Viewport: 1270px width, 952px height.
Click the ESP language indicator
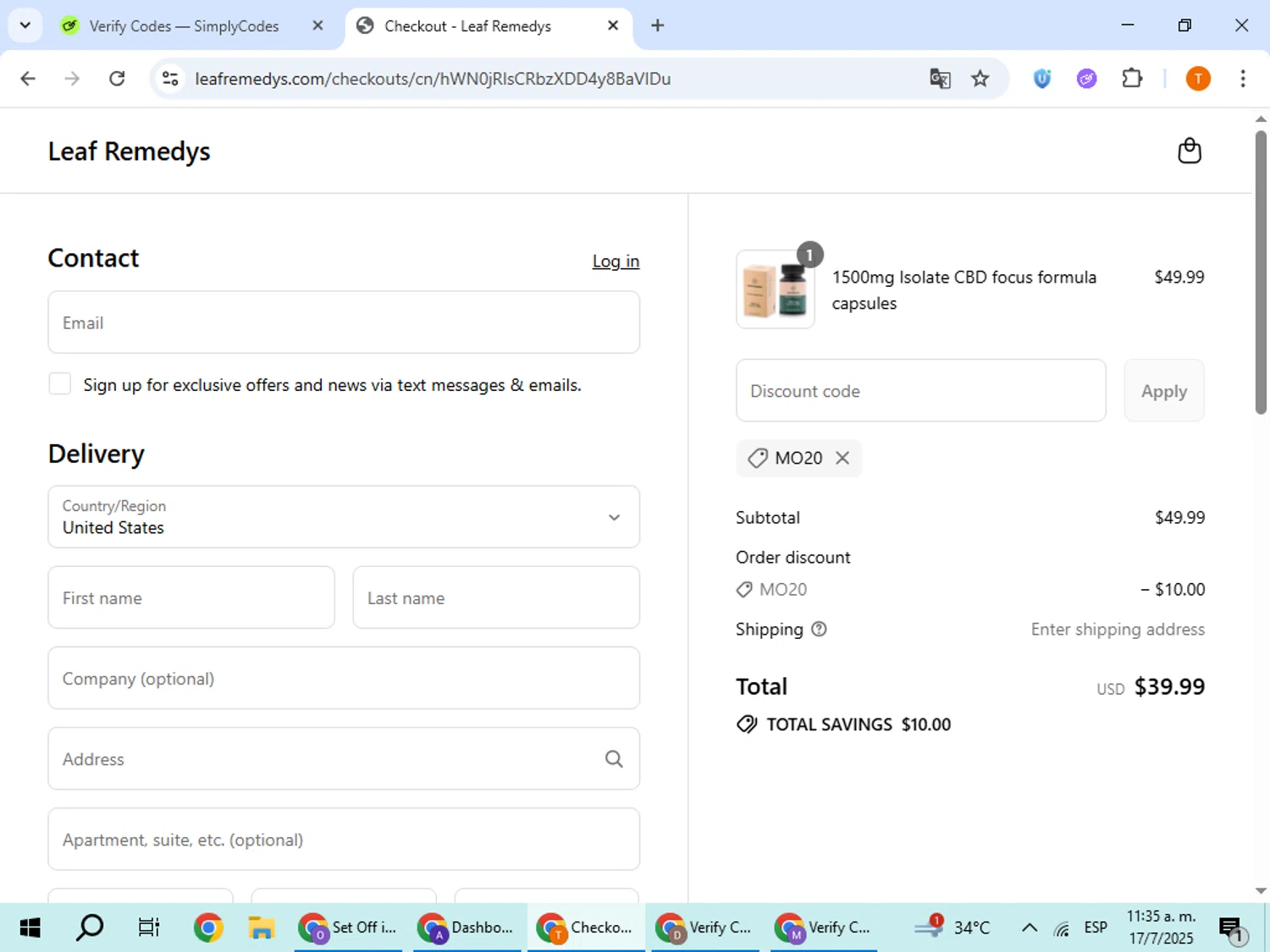(x=1096, y=927)
